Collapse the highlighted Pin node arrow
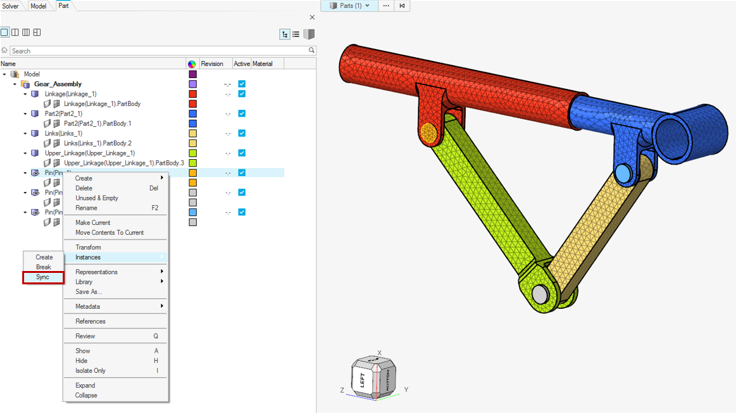 click(25, 173)
